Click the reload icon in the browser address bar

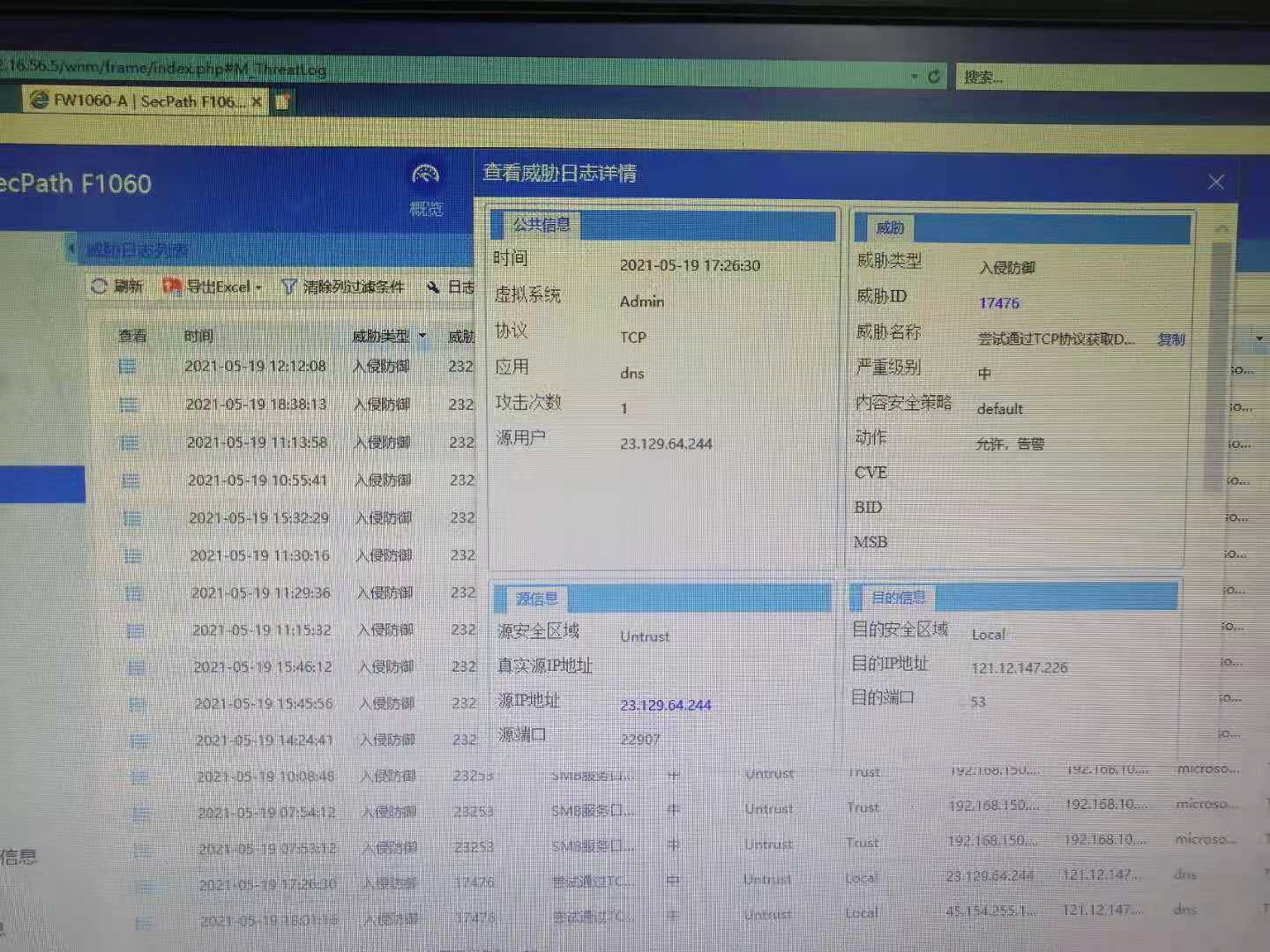934,77
